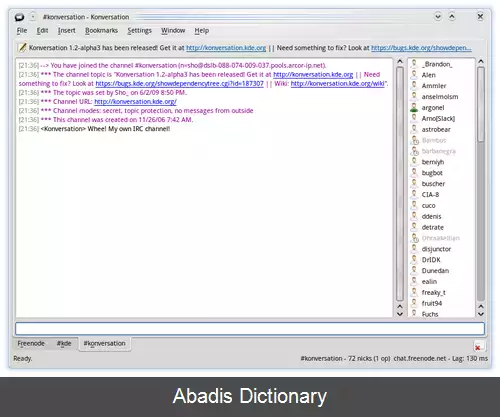Screen dimensions: 500x417
Task: Open konversation.kde.org link in channel topic message
Action: (313, 75)
